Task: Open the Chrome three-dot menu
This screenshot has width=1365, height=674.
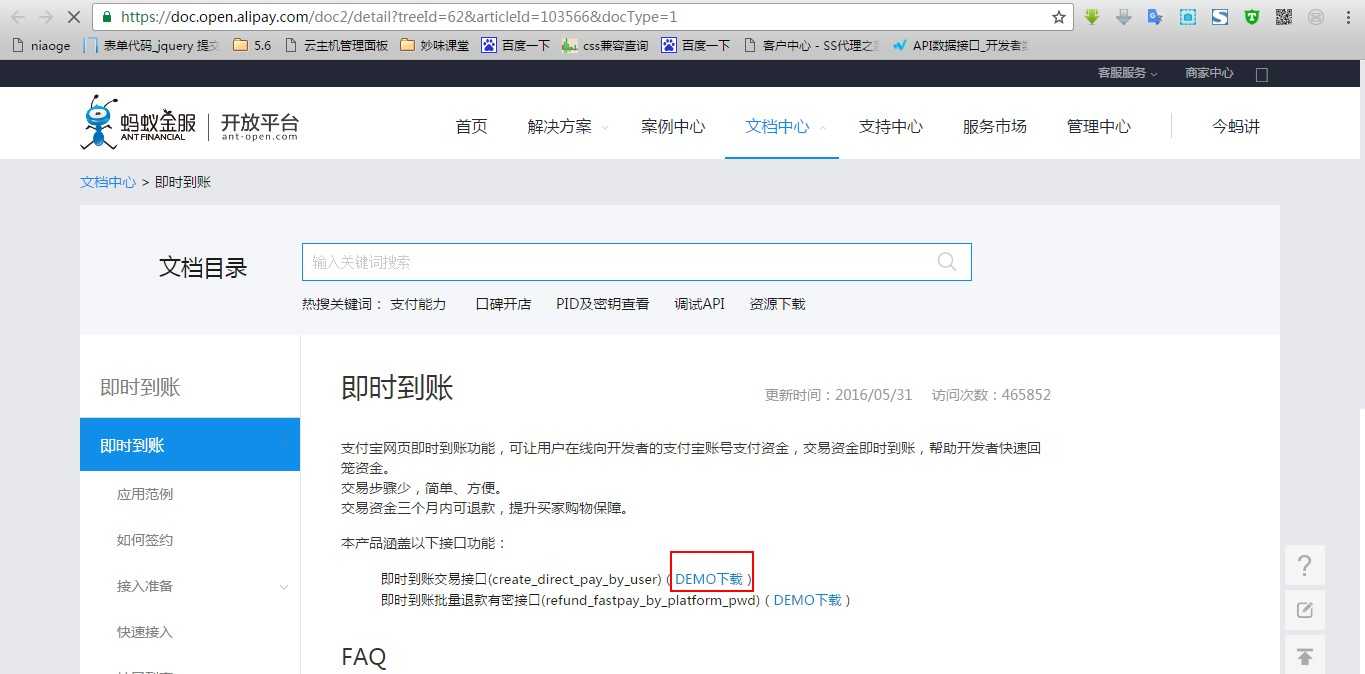Action: point(1346,17)
